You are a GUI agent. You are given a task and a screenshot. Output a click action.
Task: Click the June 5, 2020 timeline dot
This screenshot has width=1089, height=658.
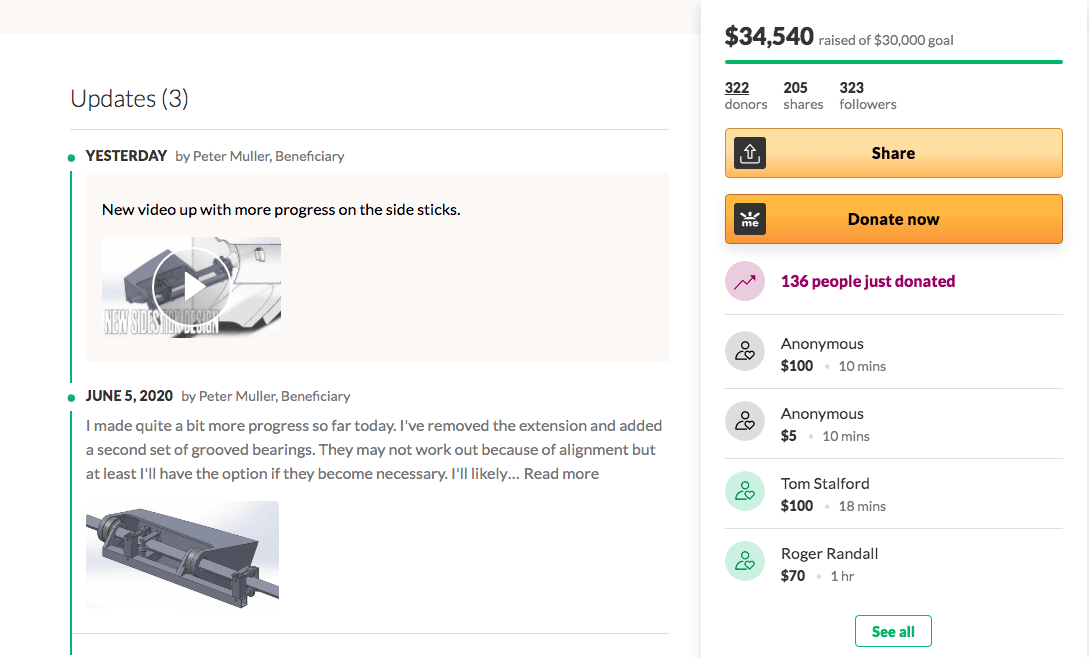pos(71,397)
